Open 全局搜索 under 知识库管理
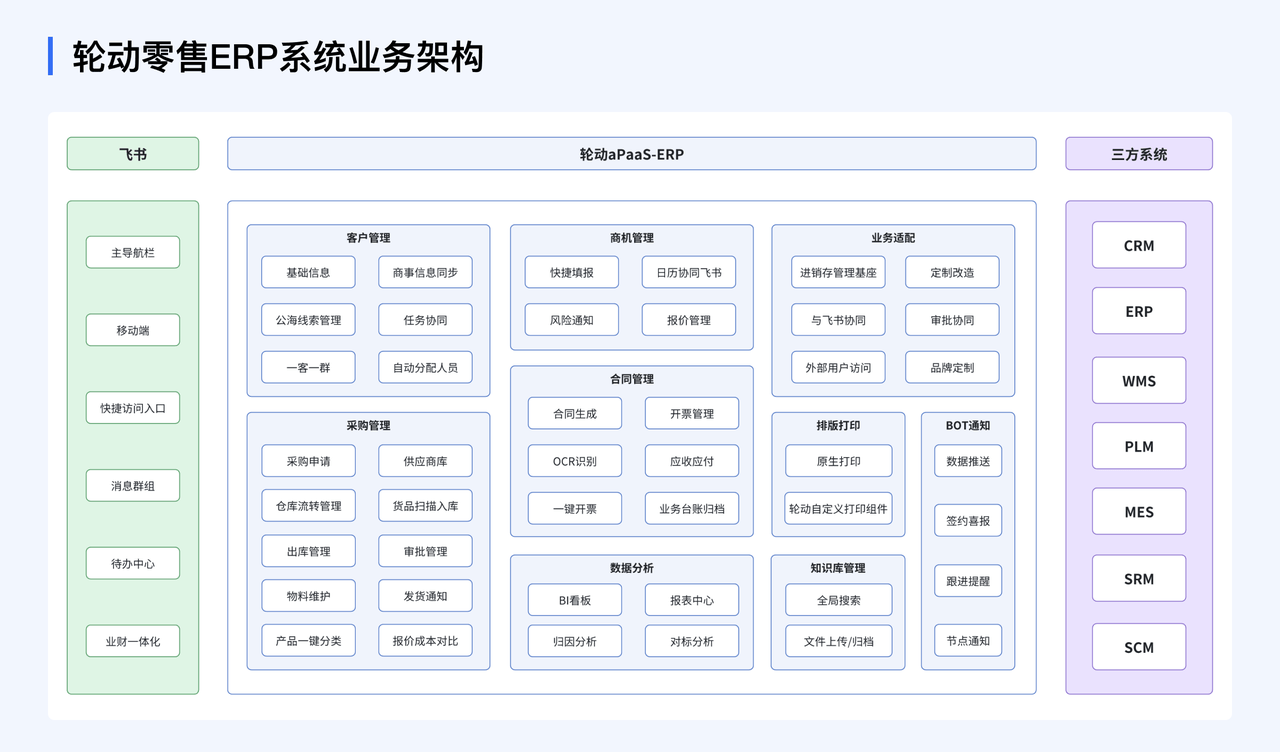1280x752 pixels. (837, 599)
